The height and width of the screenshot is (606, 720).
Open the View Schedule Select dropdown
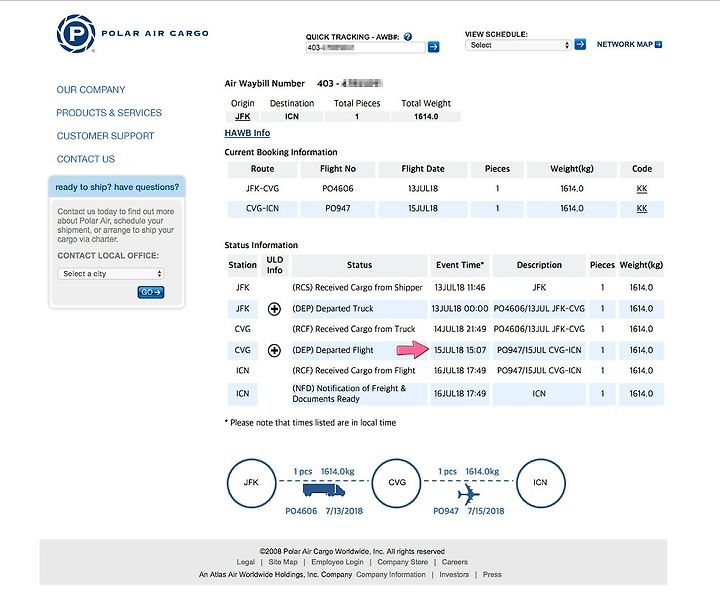tap(518, 45)
